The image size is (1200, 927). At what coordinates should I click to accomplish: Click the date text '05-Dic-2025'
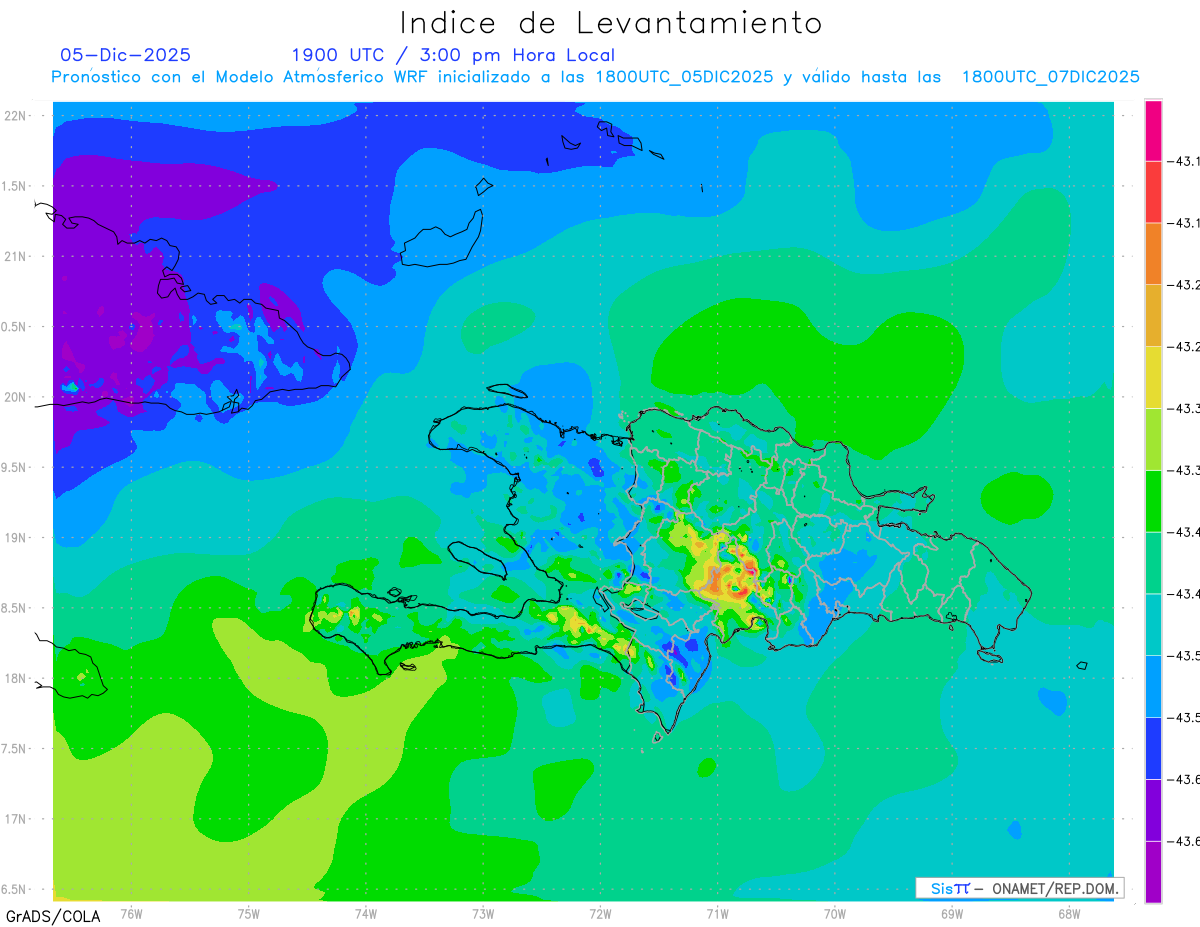pyautogui.click(x=125, y=55)
